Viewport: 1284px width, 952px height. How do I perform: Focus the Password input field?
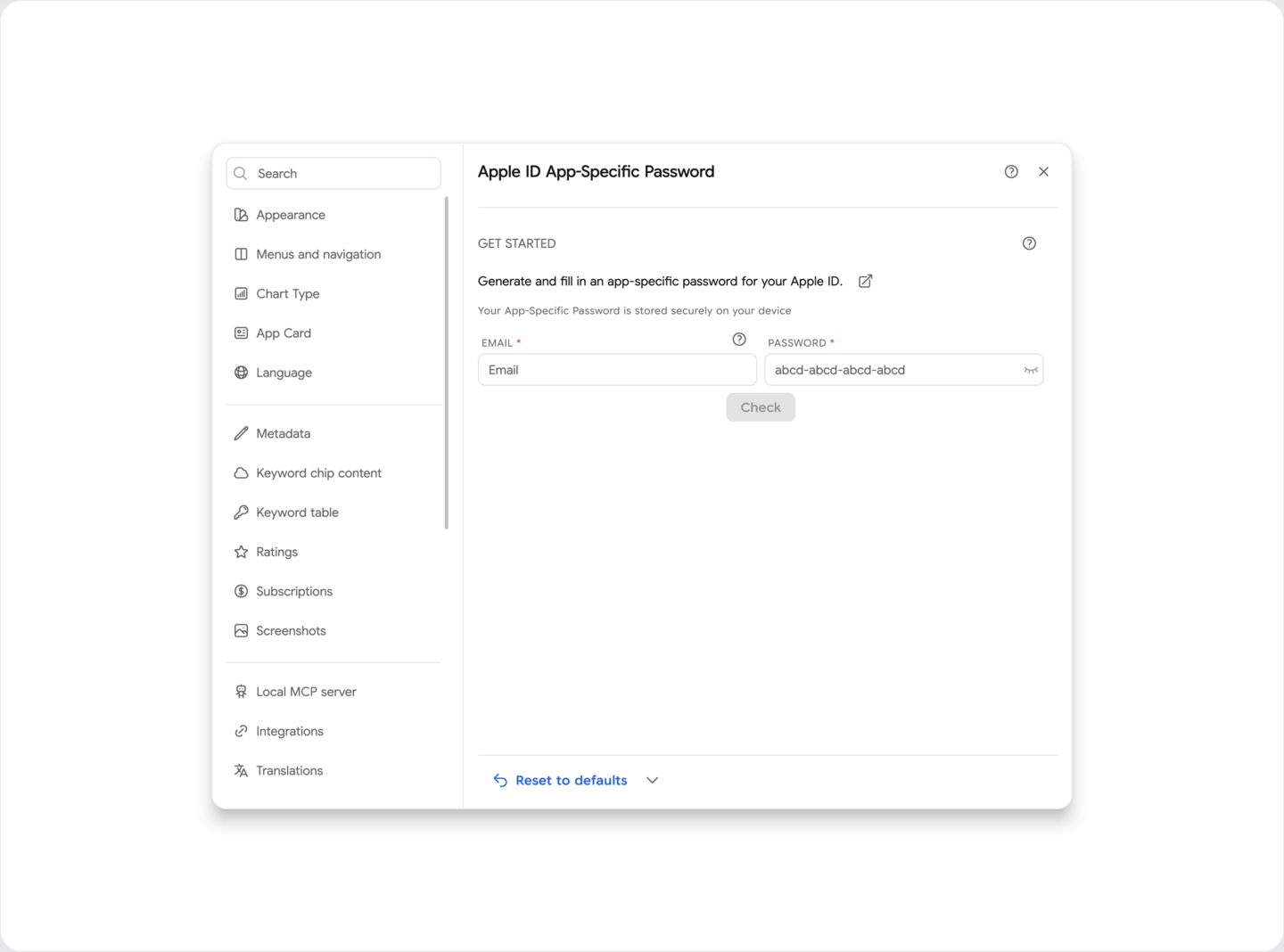click(903, 370)
